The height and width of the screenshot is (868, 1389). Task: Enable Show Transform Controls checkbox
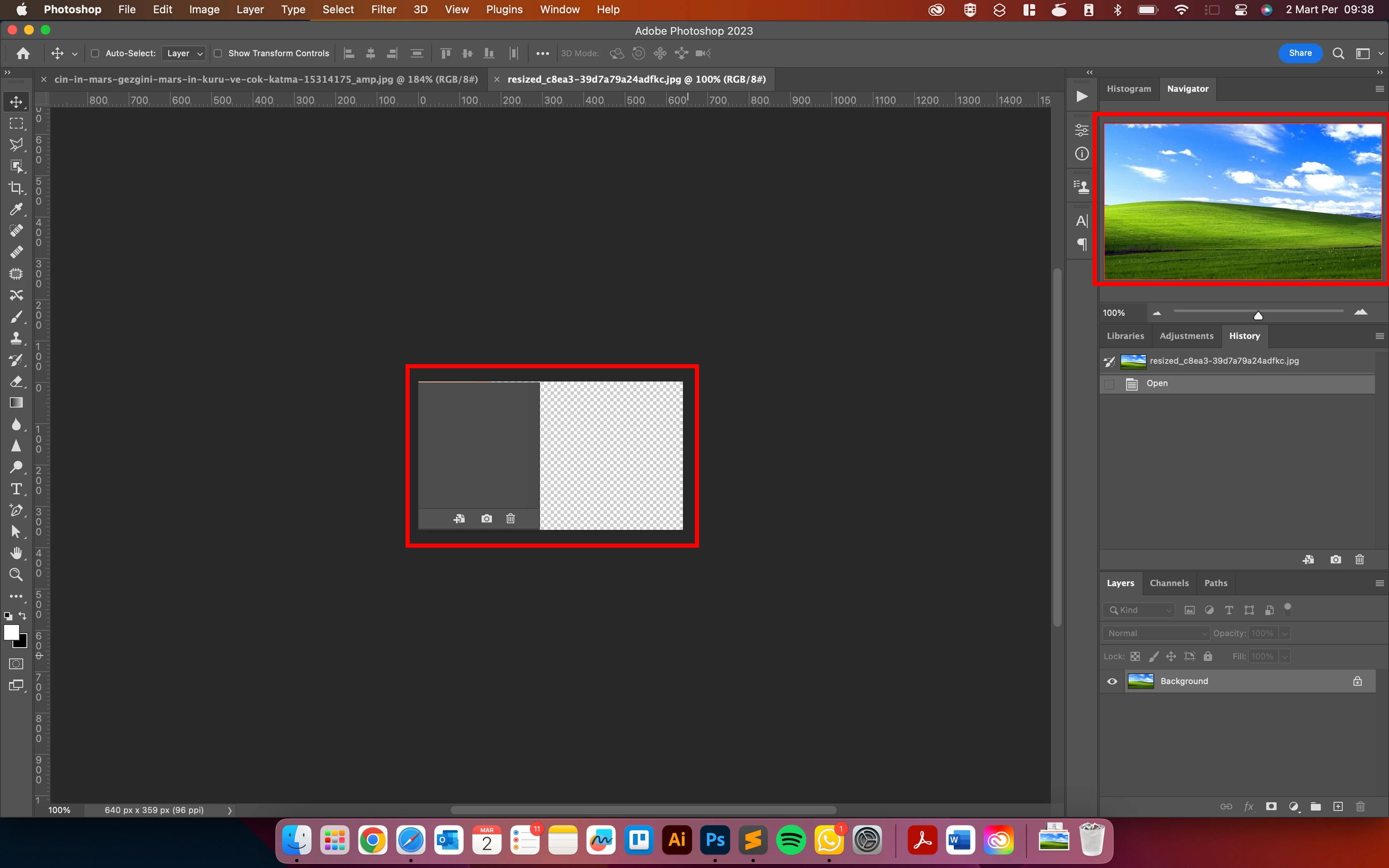218,53
